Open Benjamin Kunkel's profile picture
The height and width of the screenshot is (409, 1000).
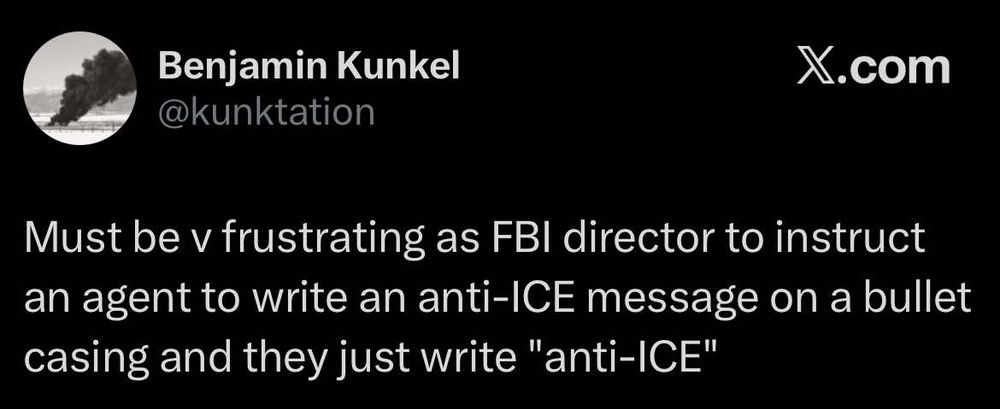(x=80, y=89)
